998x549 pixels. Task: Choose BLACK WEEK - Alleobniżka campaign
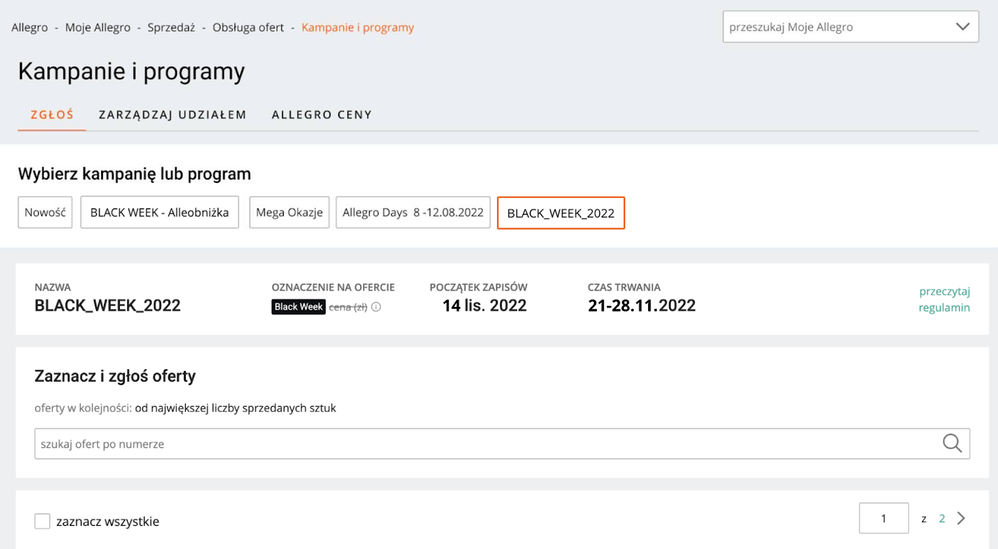point(160,213)
